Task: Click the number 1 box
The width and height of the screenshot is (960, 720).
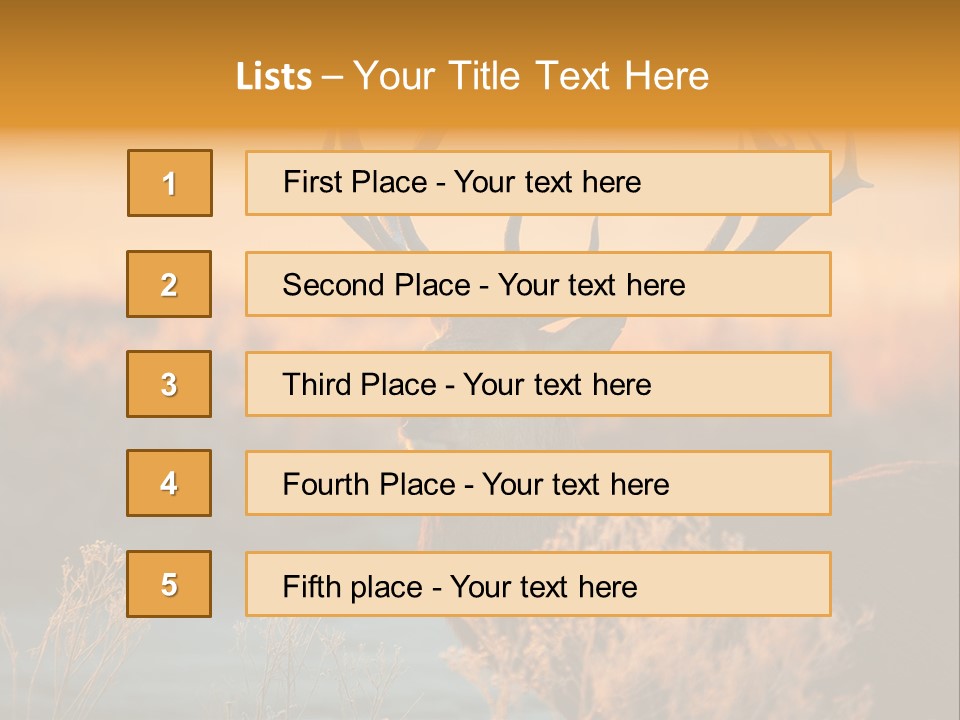Action: (170, 183)
